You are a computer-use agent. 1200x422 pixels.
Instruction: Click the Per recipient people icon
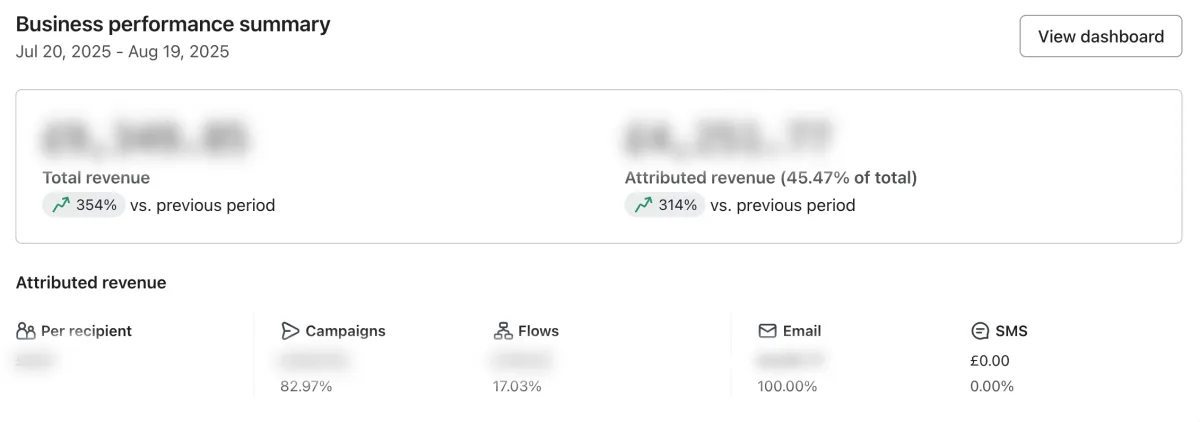click(26, 331)
